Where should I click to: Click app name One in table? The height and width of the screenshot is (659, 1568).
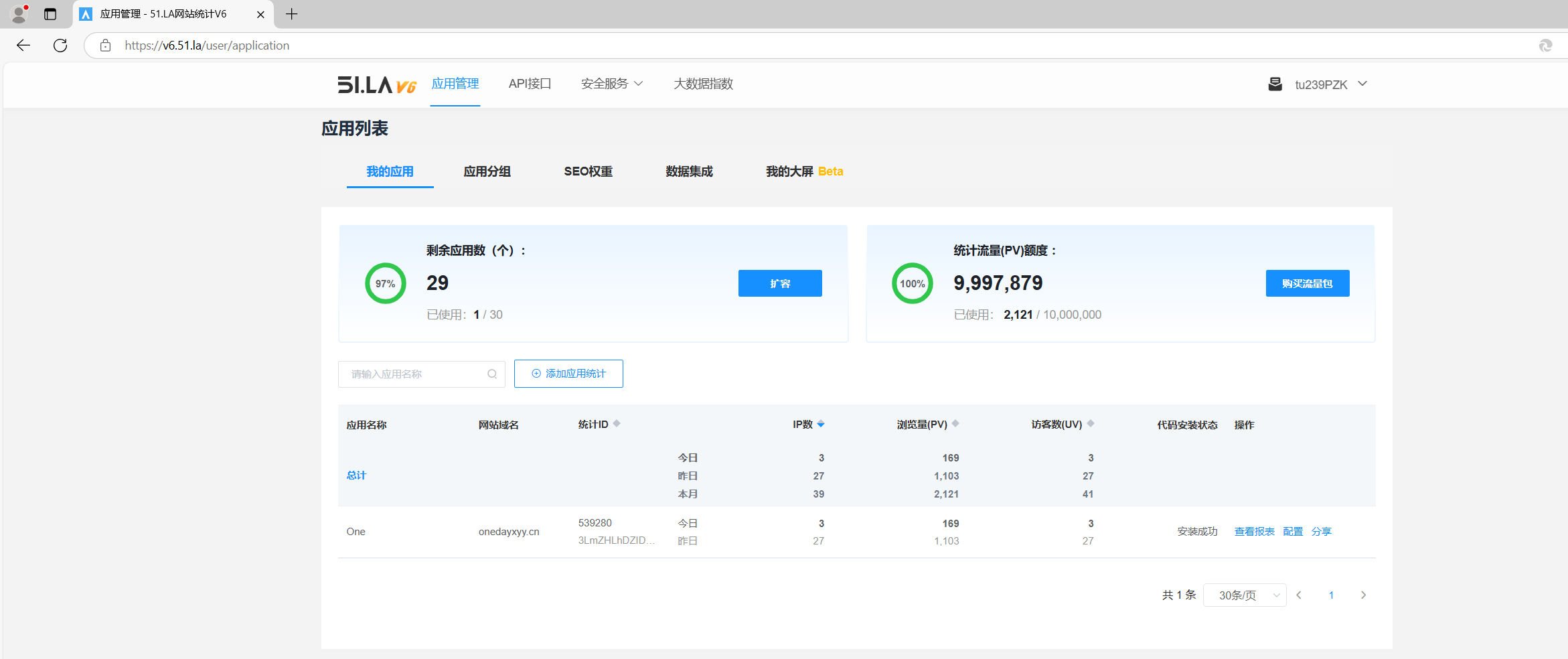click(356, 532)
